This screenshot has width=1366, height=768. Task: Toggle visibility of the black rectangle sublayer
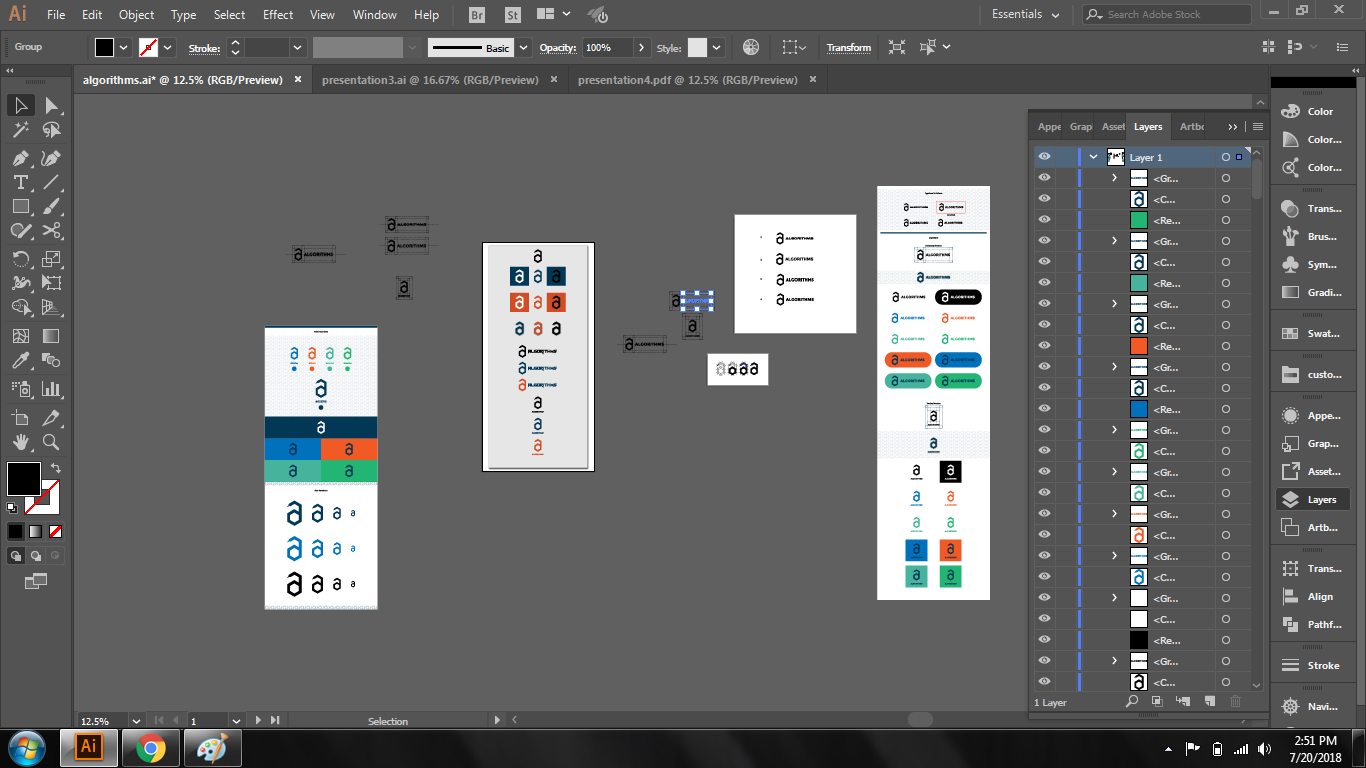tap(1044, 640)
